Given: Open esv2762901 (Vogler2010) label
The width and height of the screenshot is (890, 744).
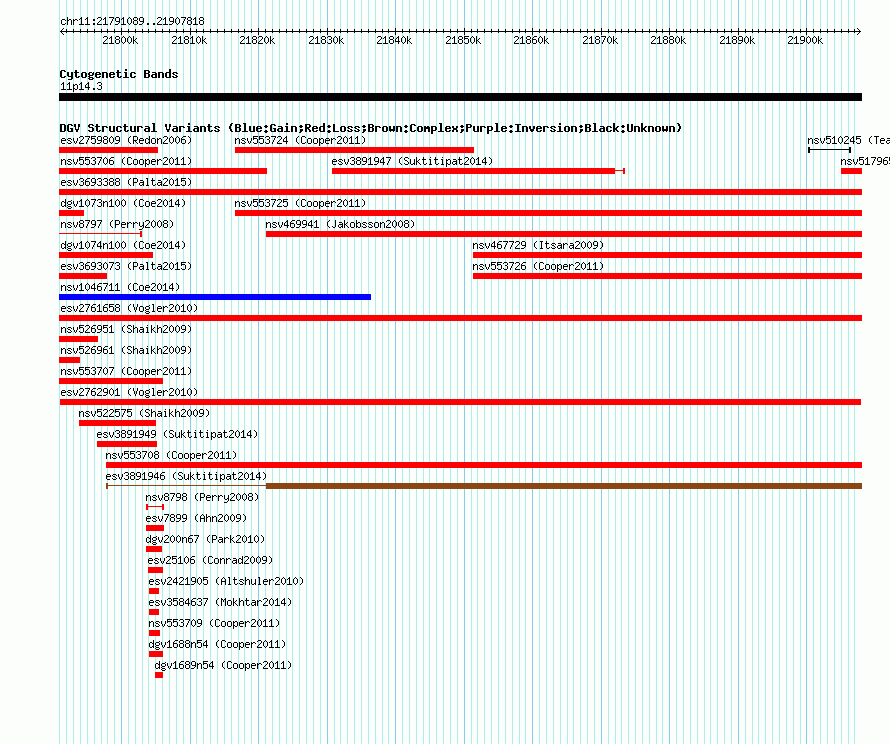Looking at the screenshot, I should click(x=129, y=392).
